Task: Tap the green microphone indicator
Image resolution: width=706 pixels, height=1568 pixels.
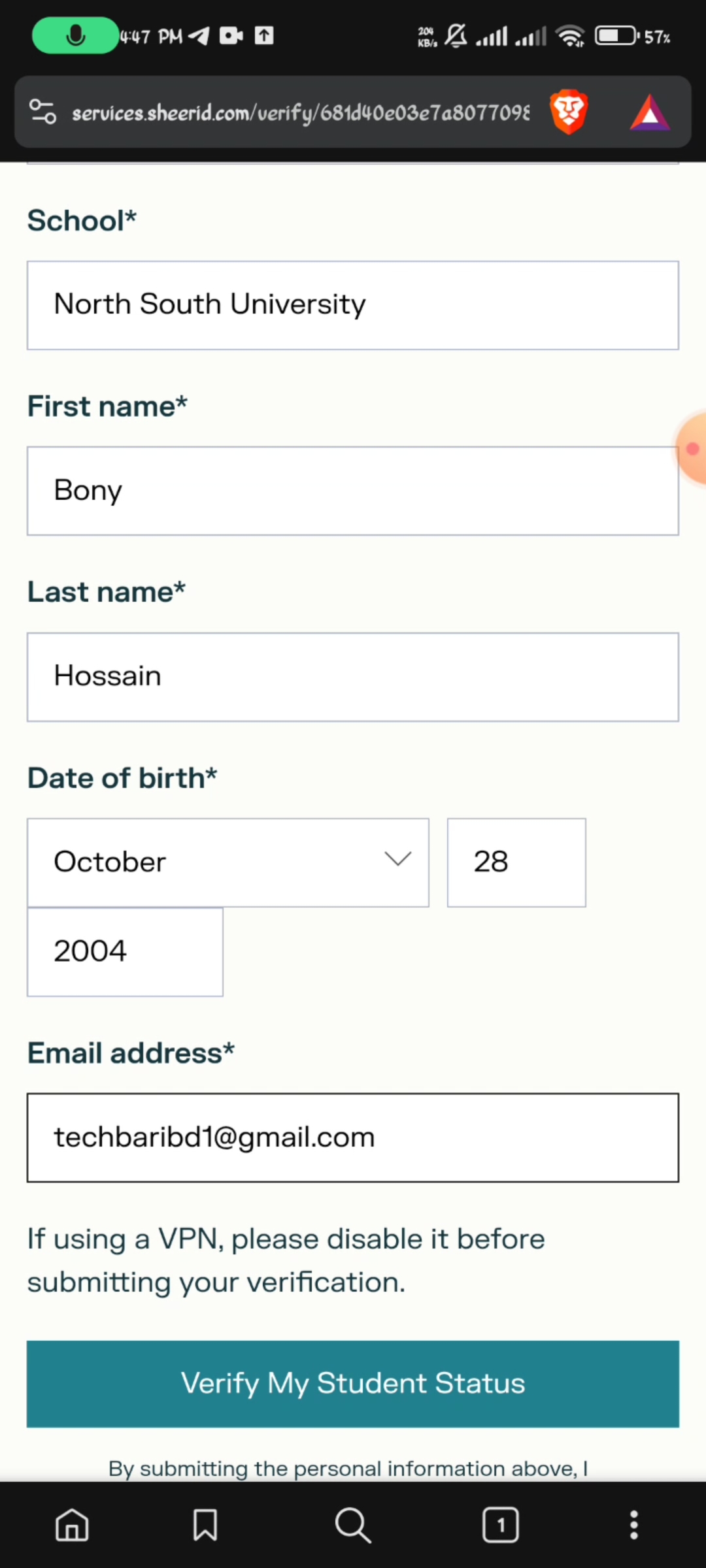Action: pos(75,35)
